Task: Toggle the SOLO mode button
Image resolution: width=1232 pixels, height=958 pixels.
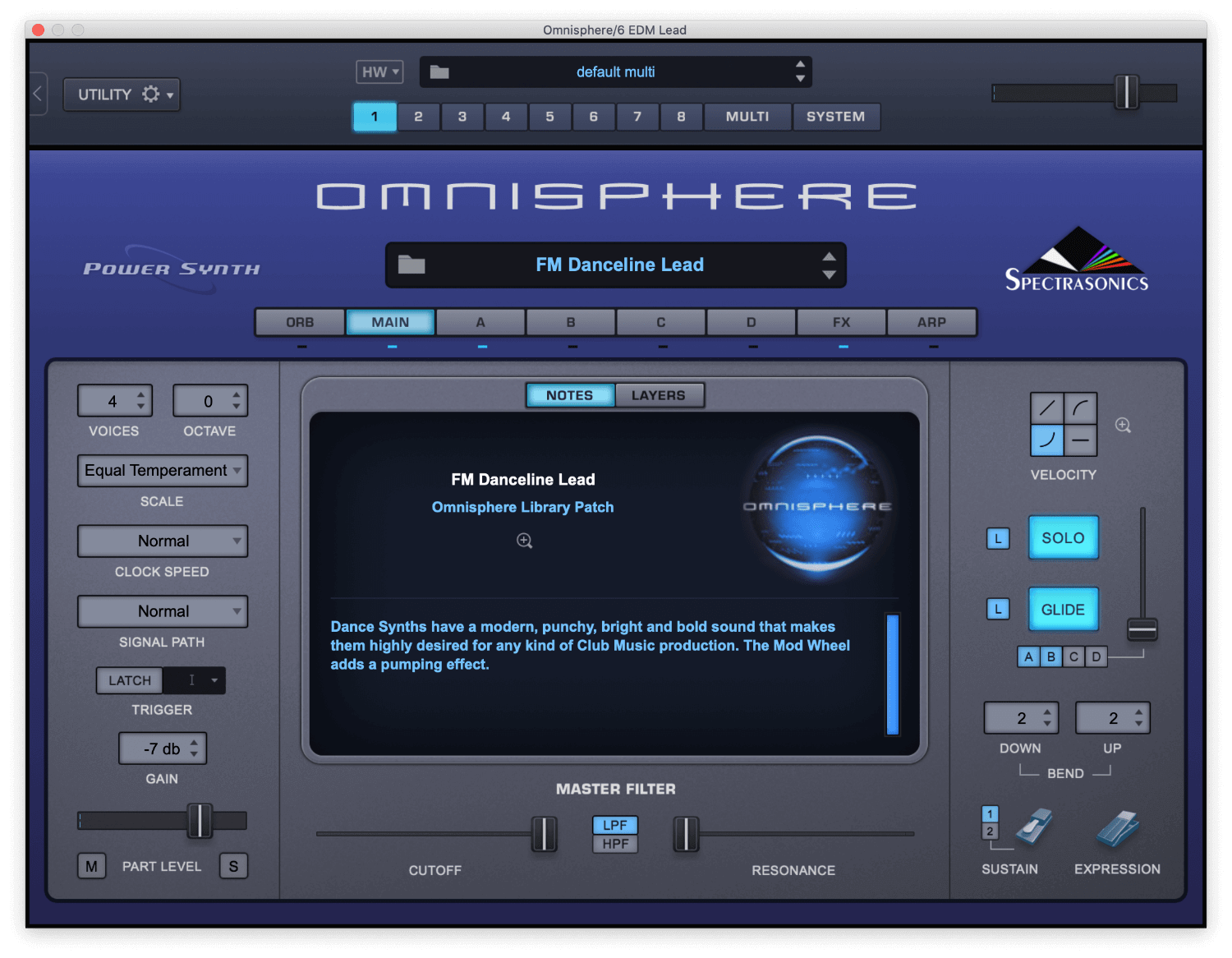Action: [x=1063, y=538]
